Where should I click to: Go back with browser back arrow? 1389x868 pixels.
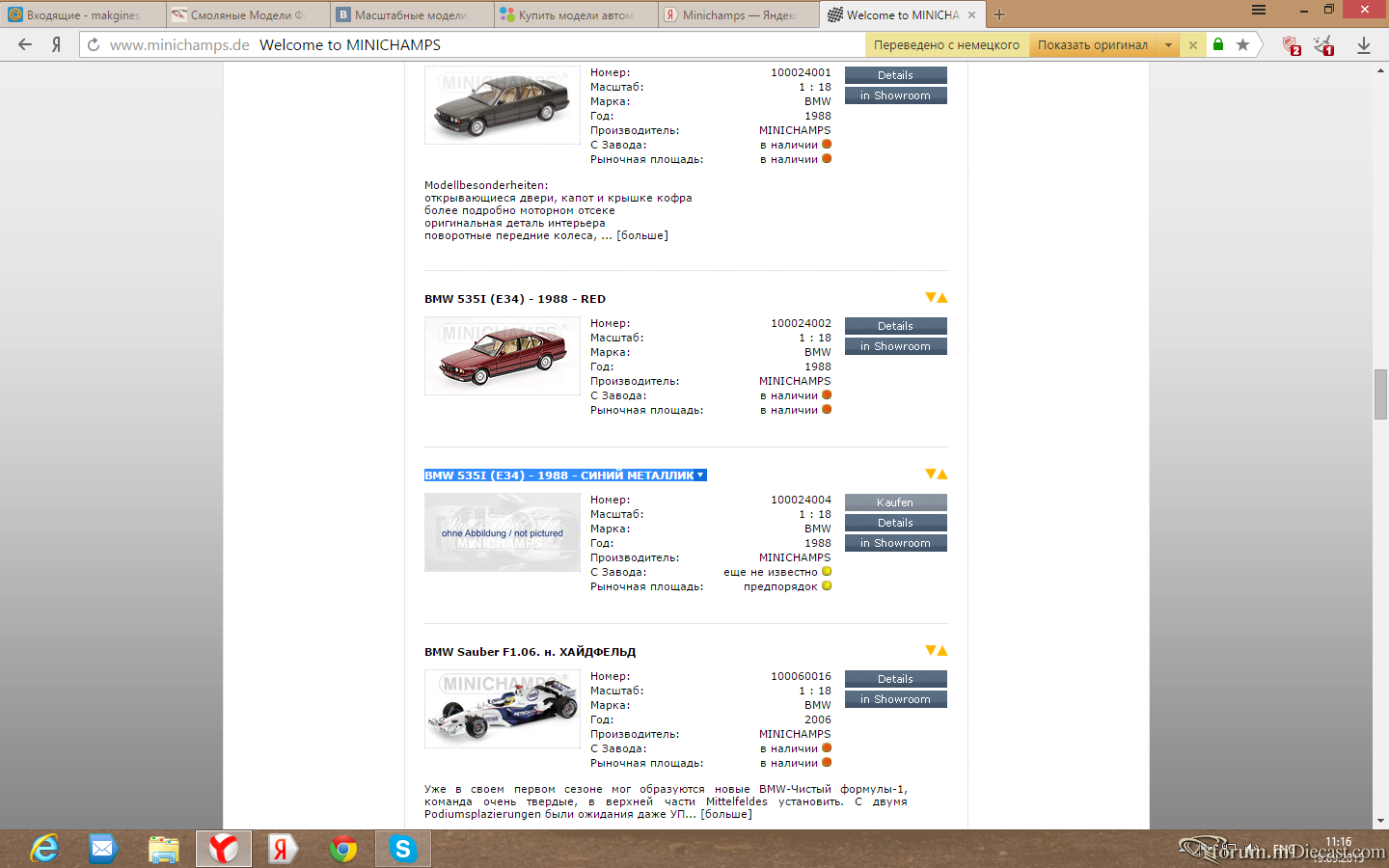tap(25, 44)
